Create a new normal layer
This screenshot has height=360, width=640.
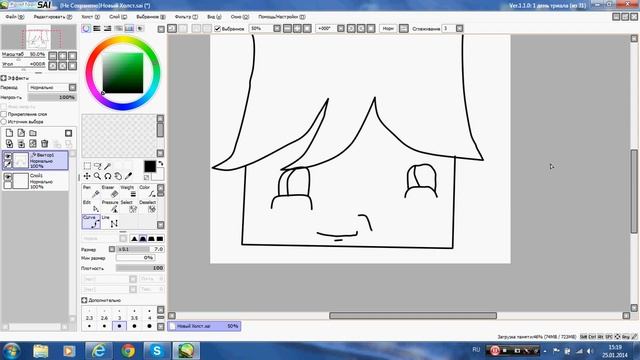click(9, 133)
